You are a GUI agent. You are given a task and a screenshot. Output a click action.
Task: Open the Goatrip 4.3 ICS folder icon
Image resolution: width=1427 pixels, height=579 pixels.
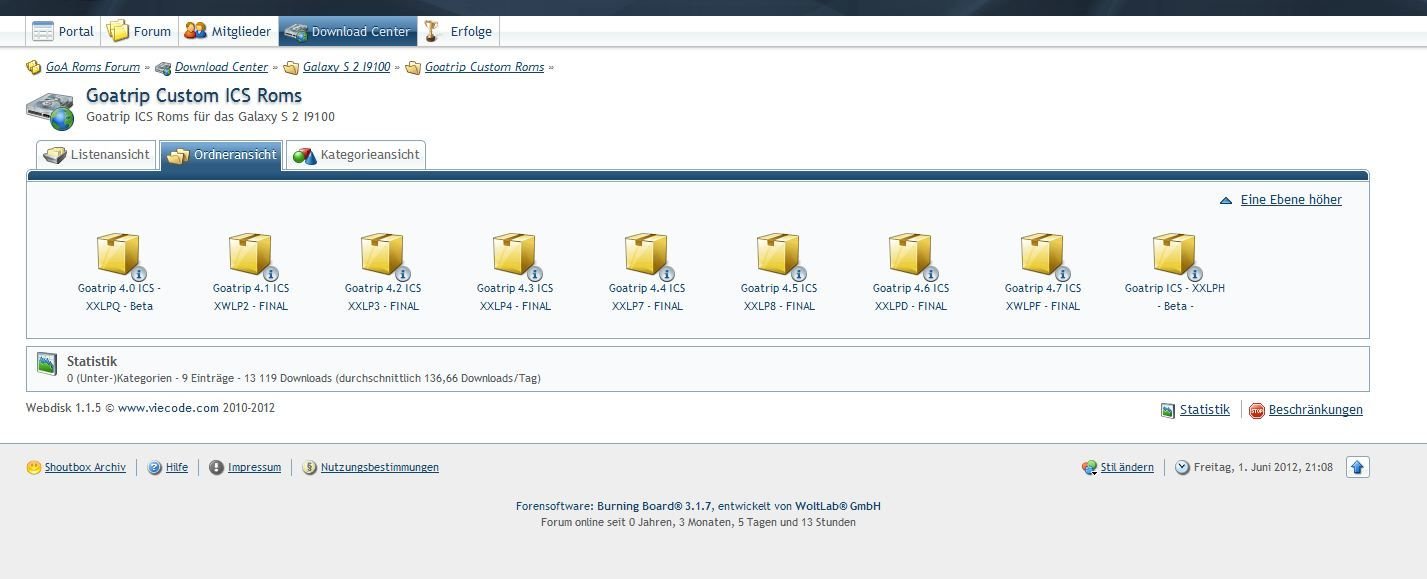point(516,256)
